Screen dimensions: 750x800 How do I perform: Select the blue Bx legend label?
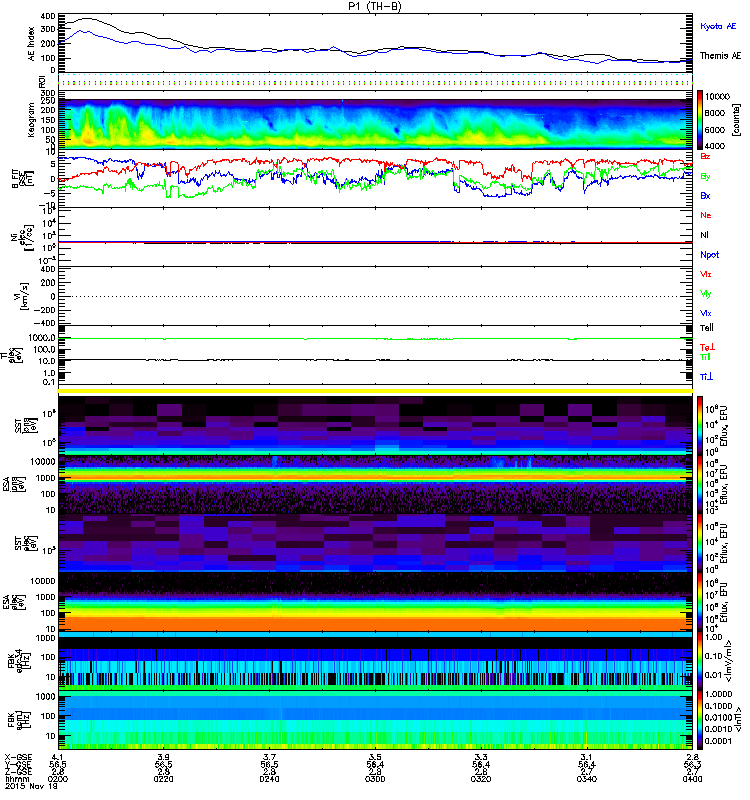point(705,195)
